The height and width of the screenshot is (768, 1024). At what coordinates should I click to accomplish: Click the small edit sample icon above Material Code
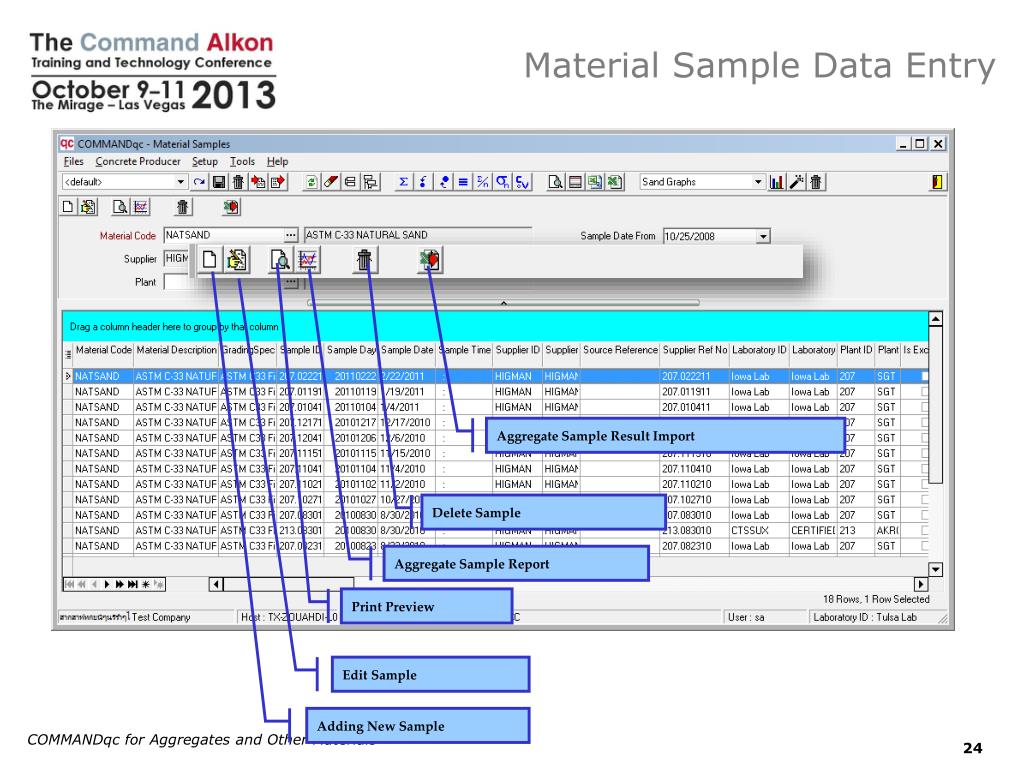click(88, 207)
